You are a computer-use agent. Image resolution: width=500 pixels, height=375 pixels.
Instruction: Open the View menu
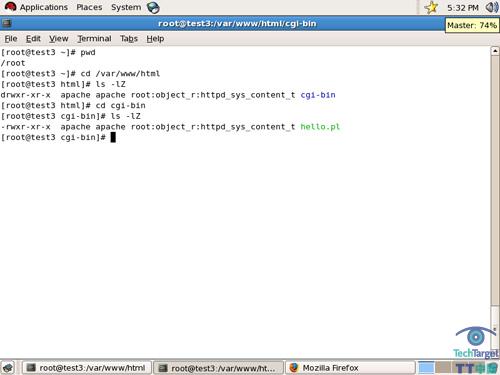59,39
